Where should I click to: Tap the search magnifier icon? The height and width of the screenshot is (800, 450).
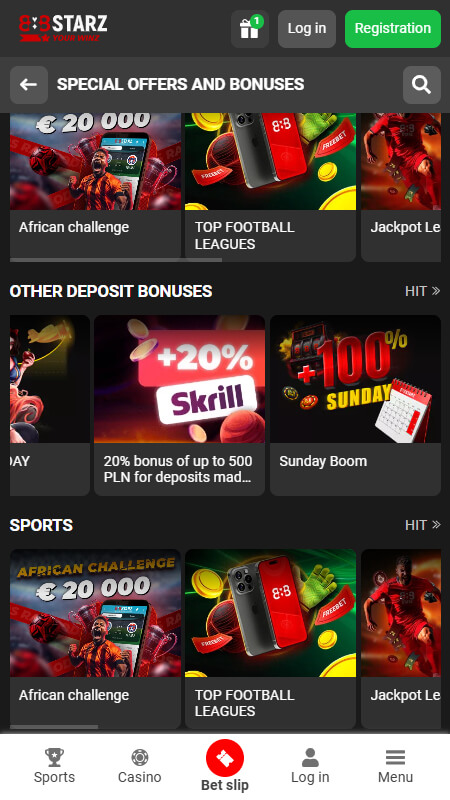pyautogui.click(x=421, y=85)
